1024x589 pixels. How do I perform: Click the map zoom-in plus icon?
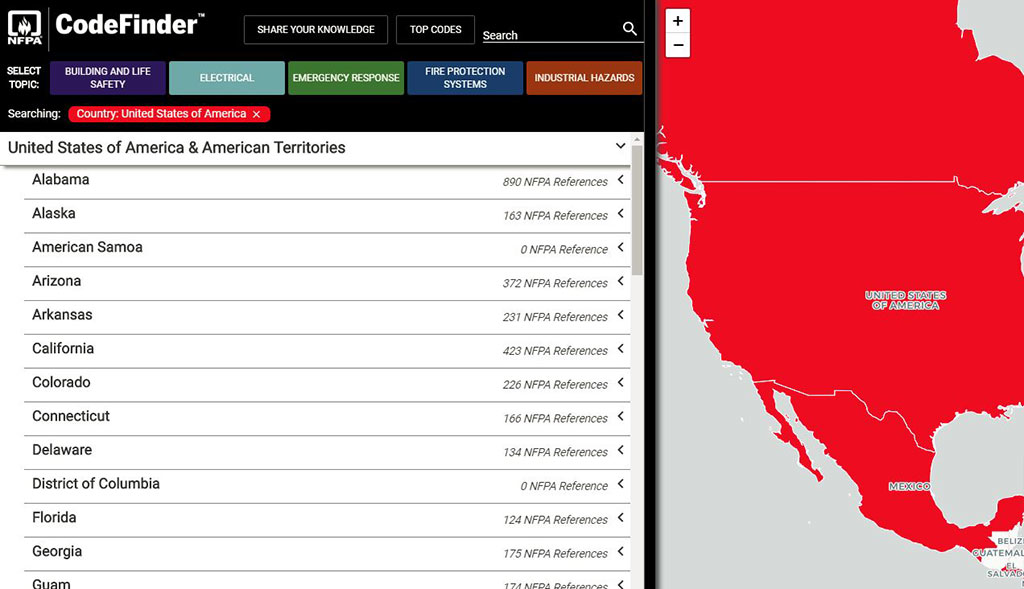[678, 19]
